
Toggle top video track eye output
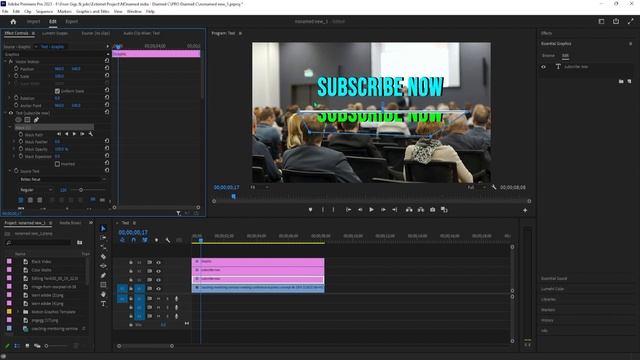tap(158, 262)
